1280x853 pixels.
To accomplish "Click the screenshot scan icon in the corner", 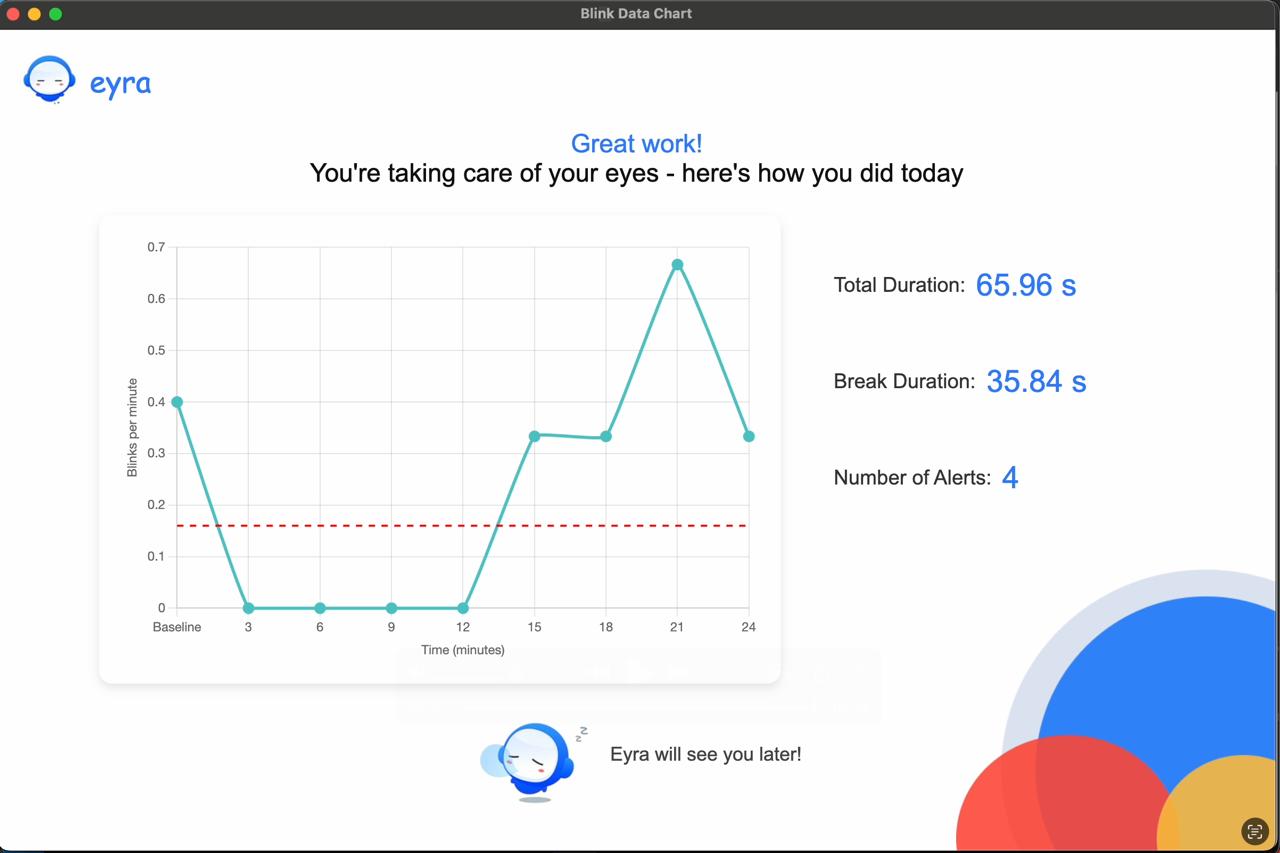I will (x=1254, y=831).
